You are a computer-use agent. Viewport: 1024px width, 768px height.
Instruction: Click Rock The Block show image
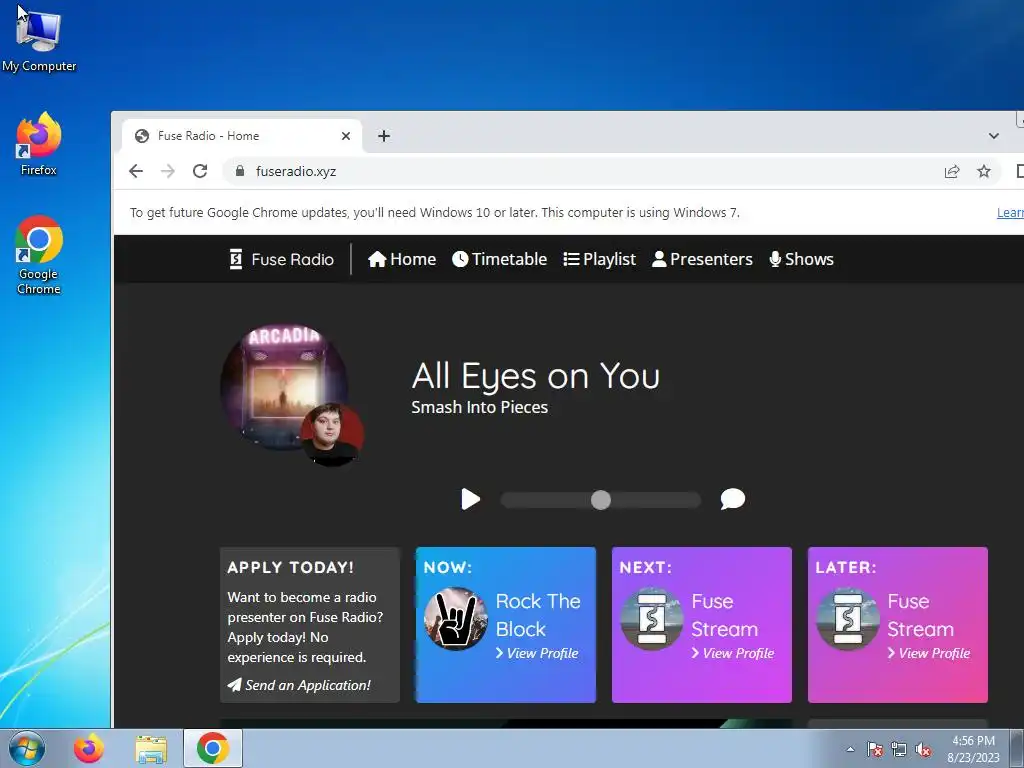(456, 619)
